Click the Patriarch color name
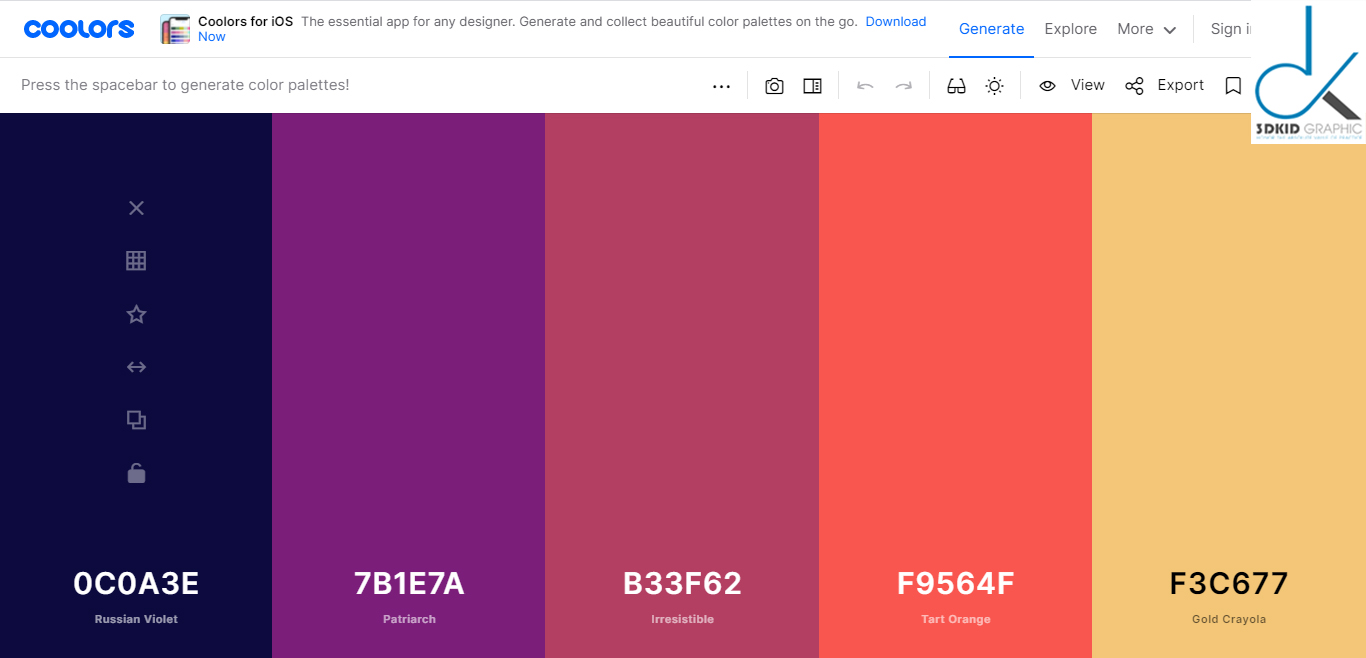 [409, 619]
